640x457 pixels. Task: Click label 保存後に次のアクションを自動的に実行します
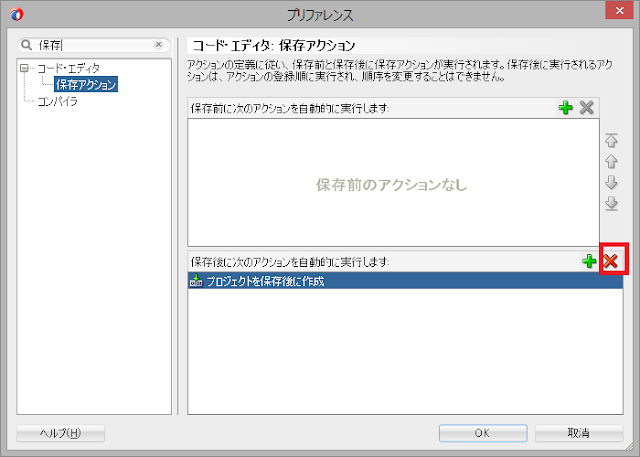290,262
